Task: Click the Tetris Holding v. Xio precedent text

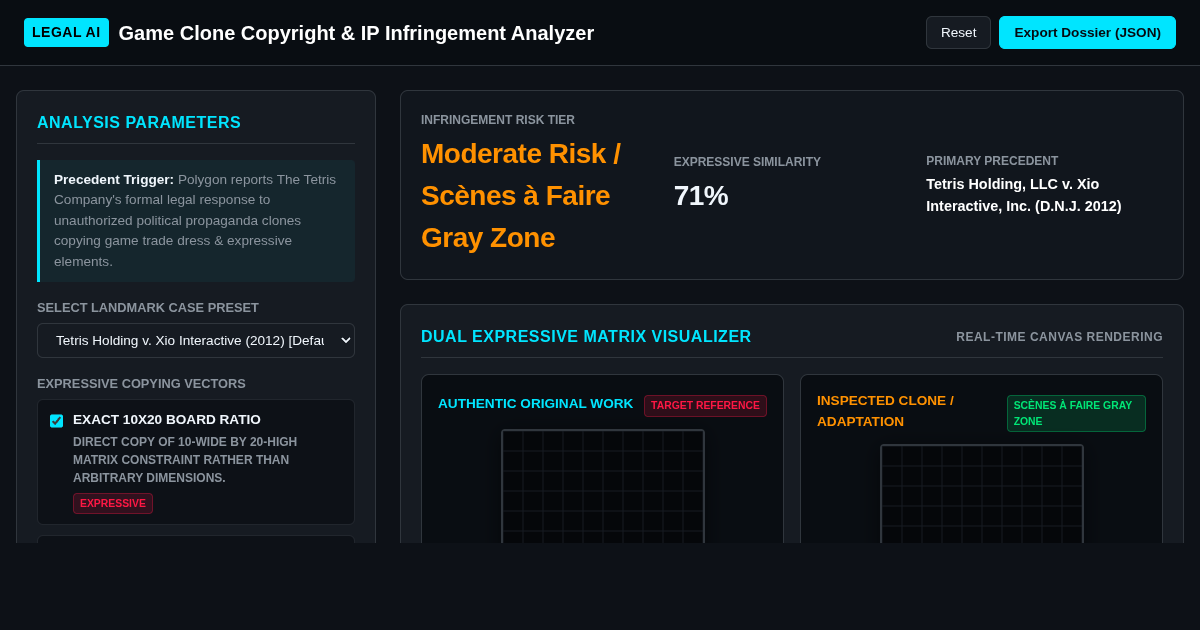Action: pyautogui.click(x=1024, y=195)
